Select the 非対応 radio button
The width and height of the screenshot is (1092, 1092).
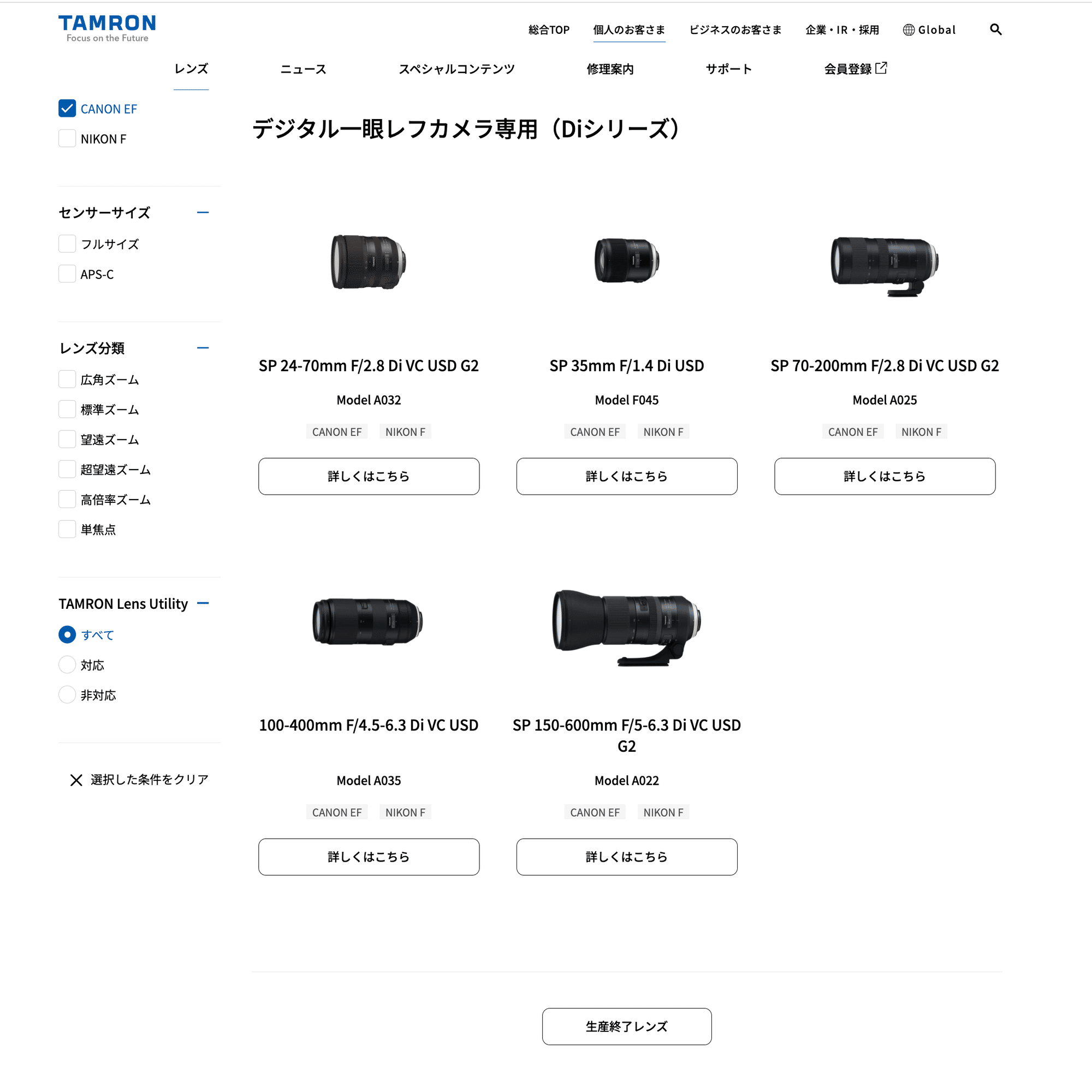click(x=67, y=695)
